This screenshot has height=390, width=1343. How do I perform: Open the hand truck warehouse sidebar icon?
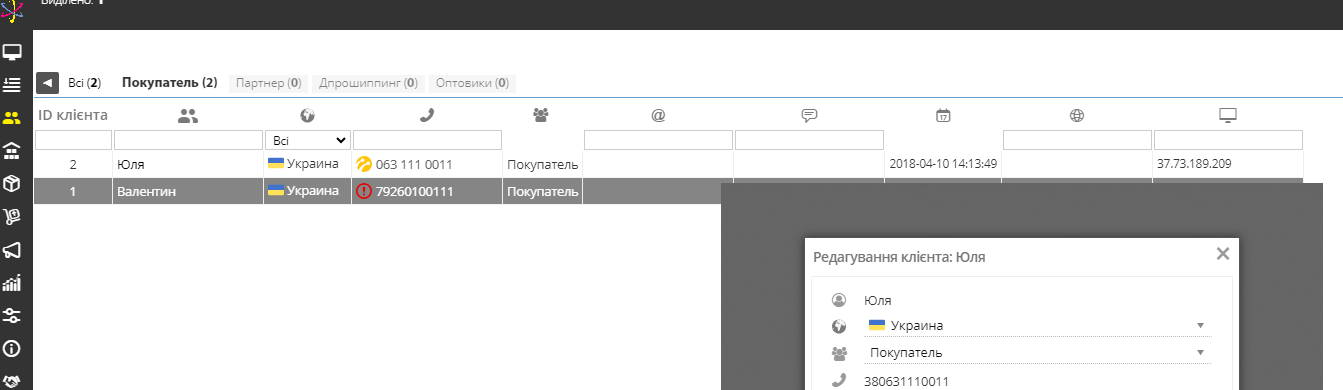tap(12, 217)
